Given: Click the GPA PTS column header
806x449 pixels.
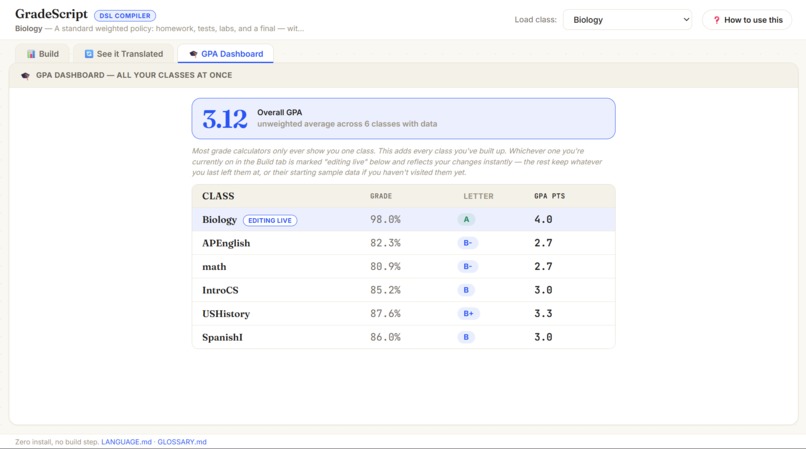Looking at the screenshot, I should [x=549, y=196].
